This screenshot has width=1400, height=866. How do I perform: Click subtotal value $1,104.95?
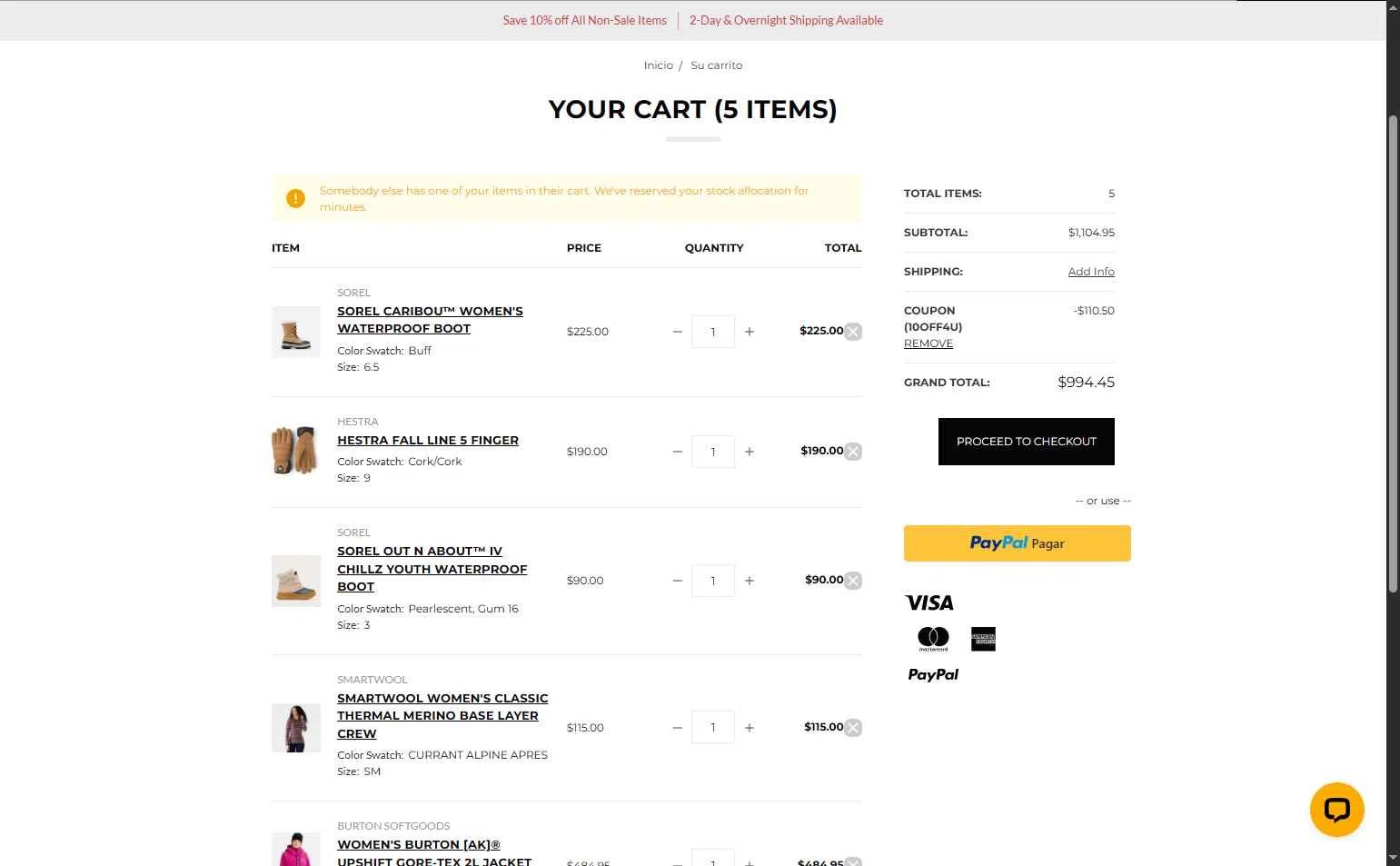pos(1091,233)
